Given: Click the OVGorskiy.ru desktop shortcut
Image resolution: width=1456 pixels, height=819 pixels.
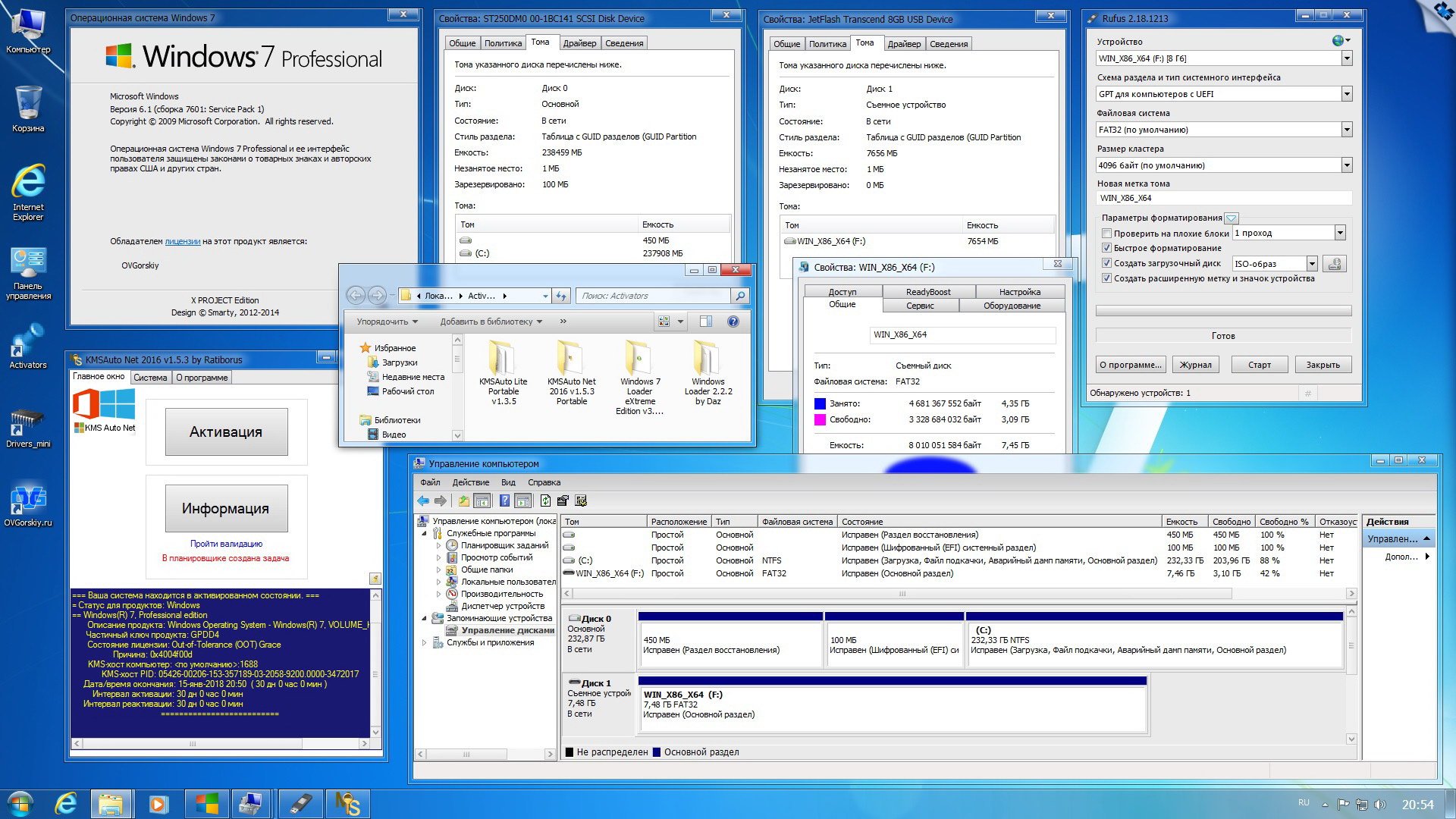Looking at the screenshot, I should pyautogui.click(x=28, y=507).
